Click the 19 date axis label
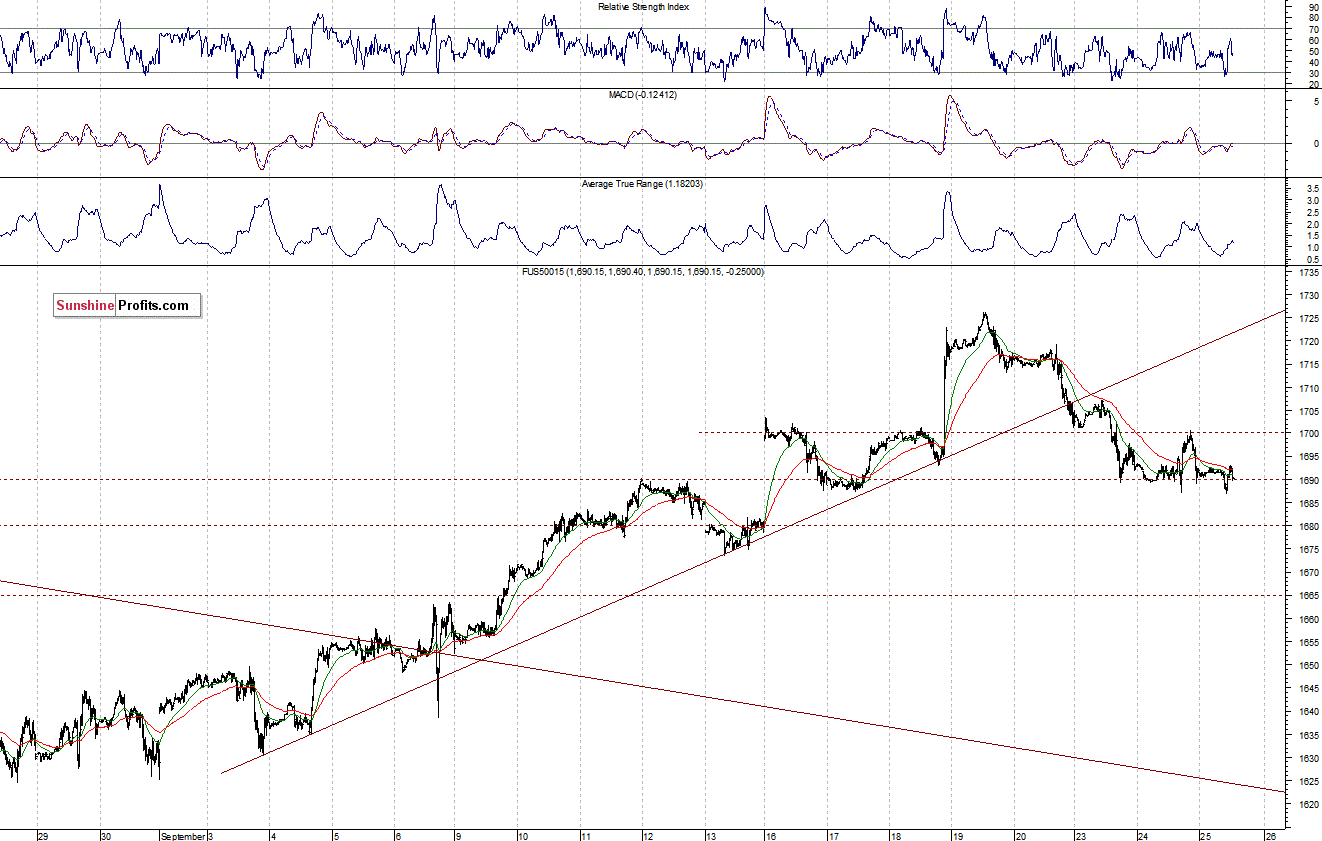The width and height of the screenshot is (1322, 841). coord(957,835)
